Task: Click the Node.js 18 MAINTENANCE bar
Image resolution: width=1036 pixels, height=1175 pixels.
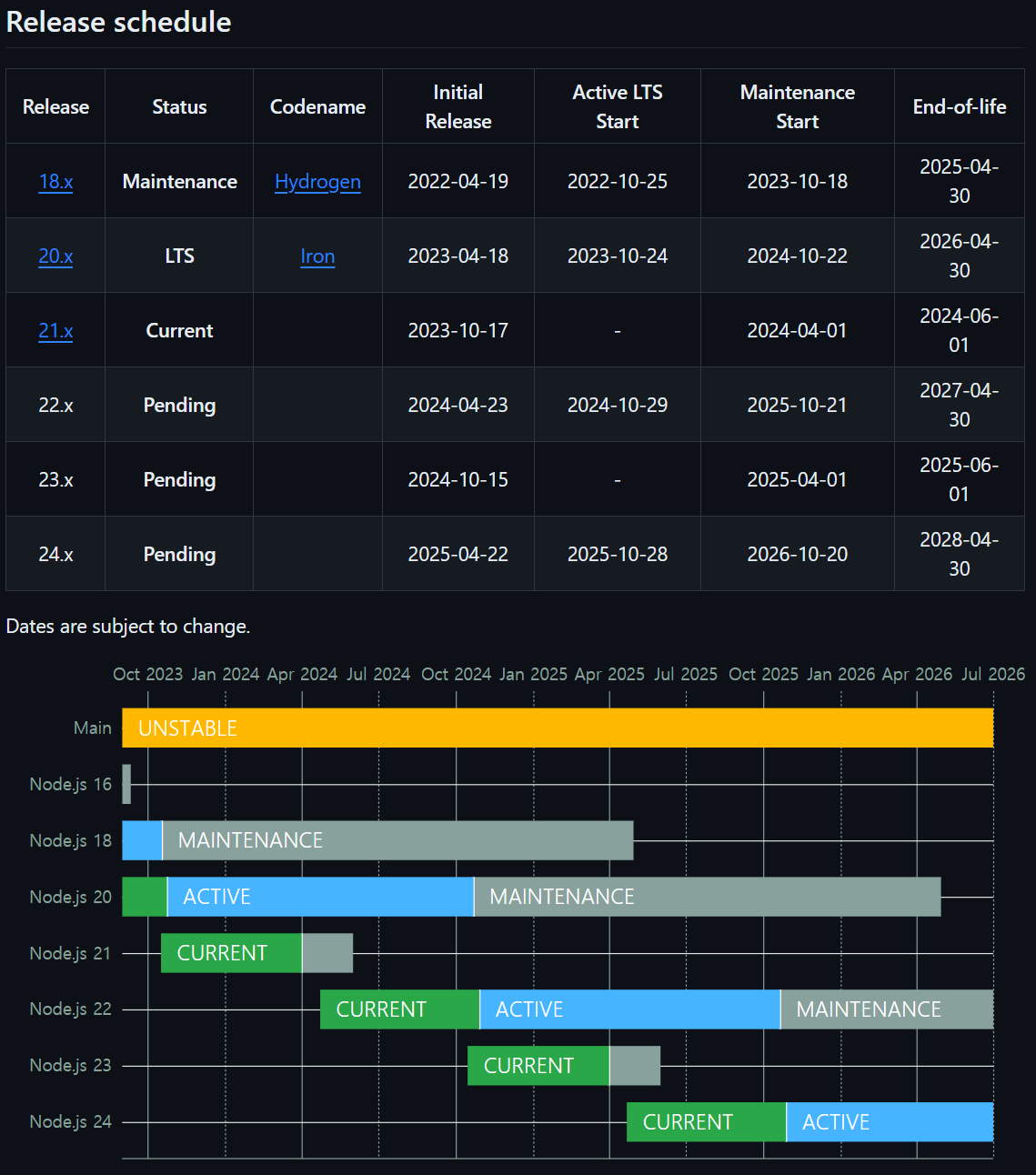Action: 397,840
